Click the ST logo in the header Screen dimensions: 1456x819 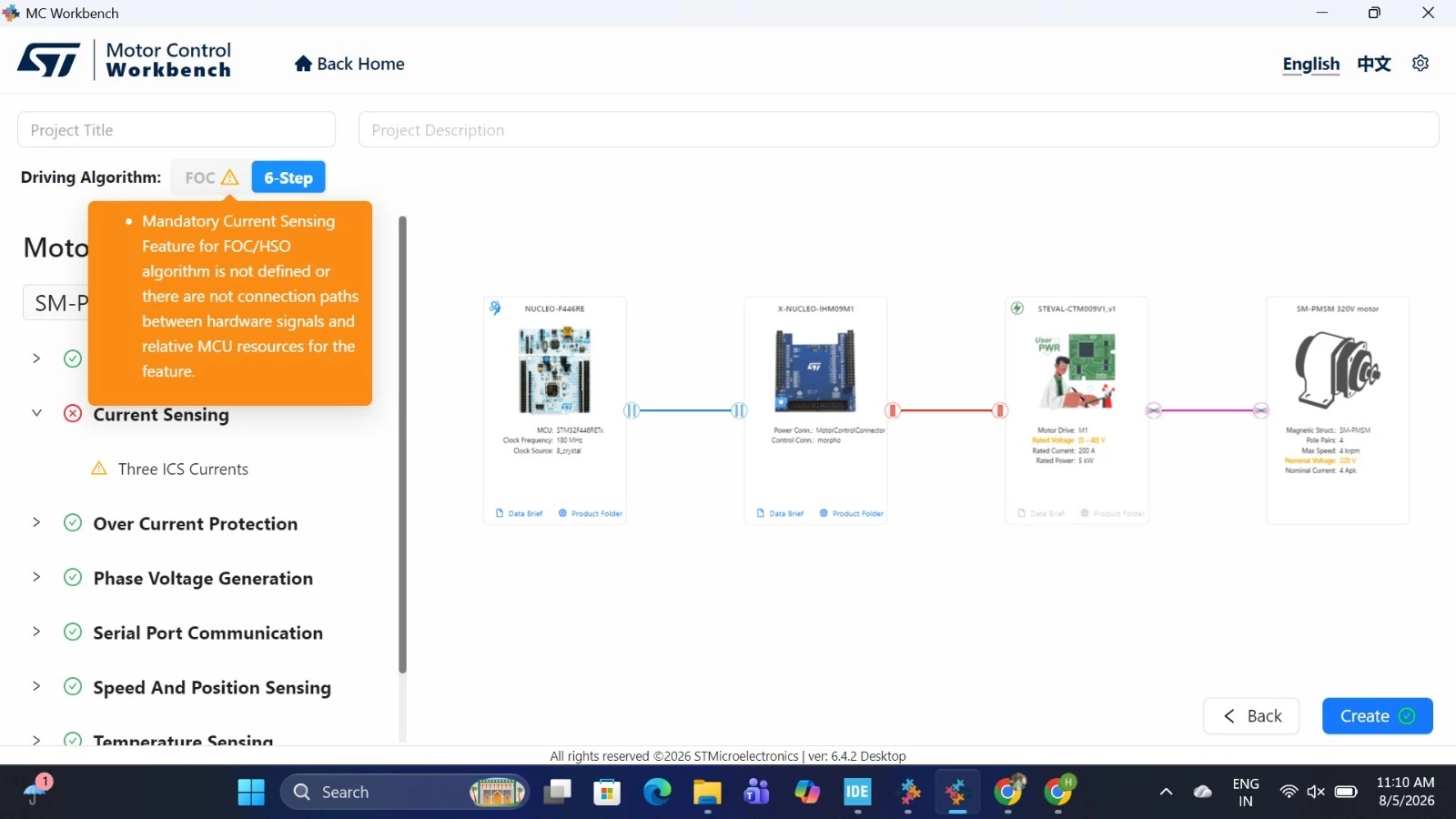[x=48, y=60]
